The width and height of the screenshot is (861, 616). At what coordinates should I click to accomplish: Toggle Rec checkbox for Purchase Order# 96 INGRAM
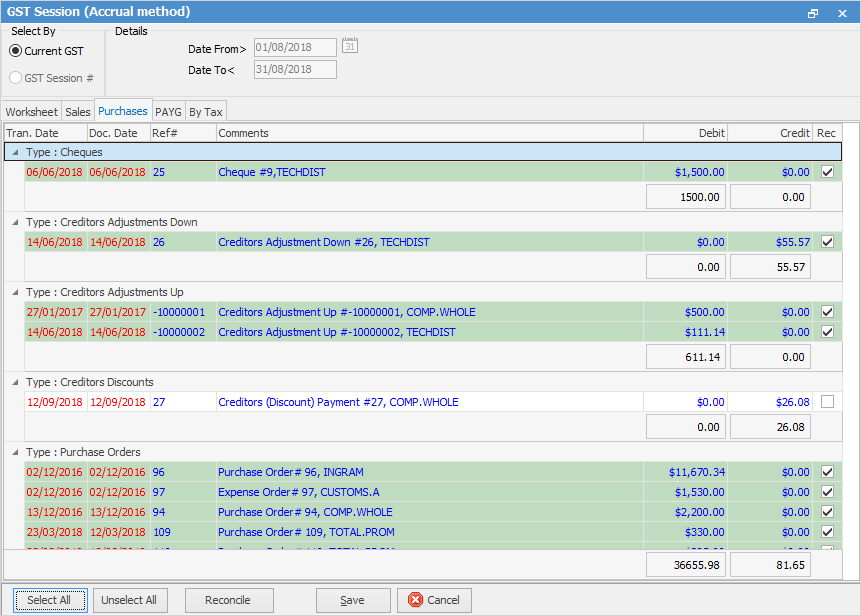pyautogui.click(x=826, y=472)
